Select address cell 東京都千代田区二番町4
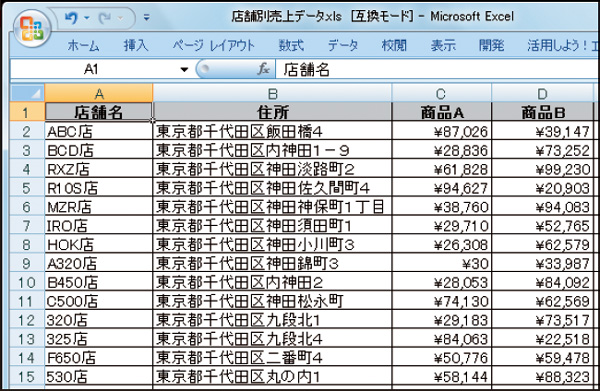The height and width of the screenshot is (391, 600). coord(272,358)
